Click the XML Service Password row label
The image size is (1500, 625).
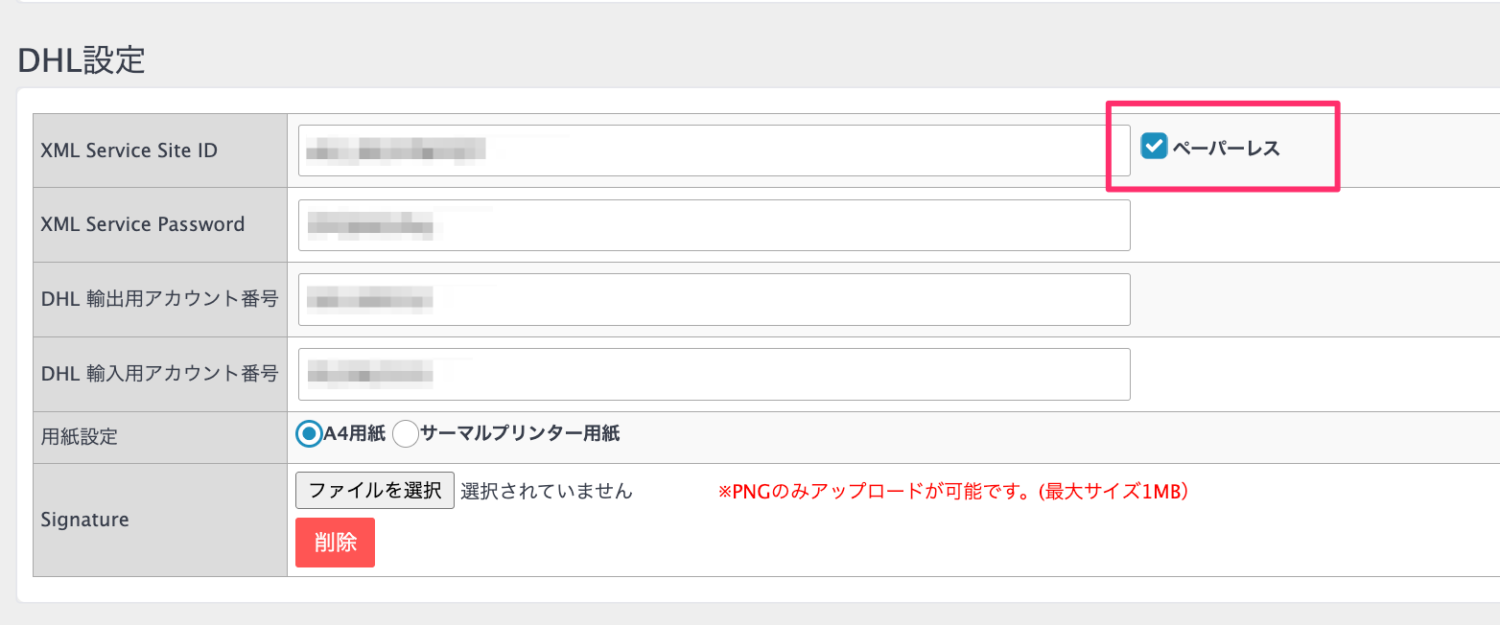point(143,225)
